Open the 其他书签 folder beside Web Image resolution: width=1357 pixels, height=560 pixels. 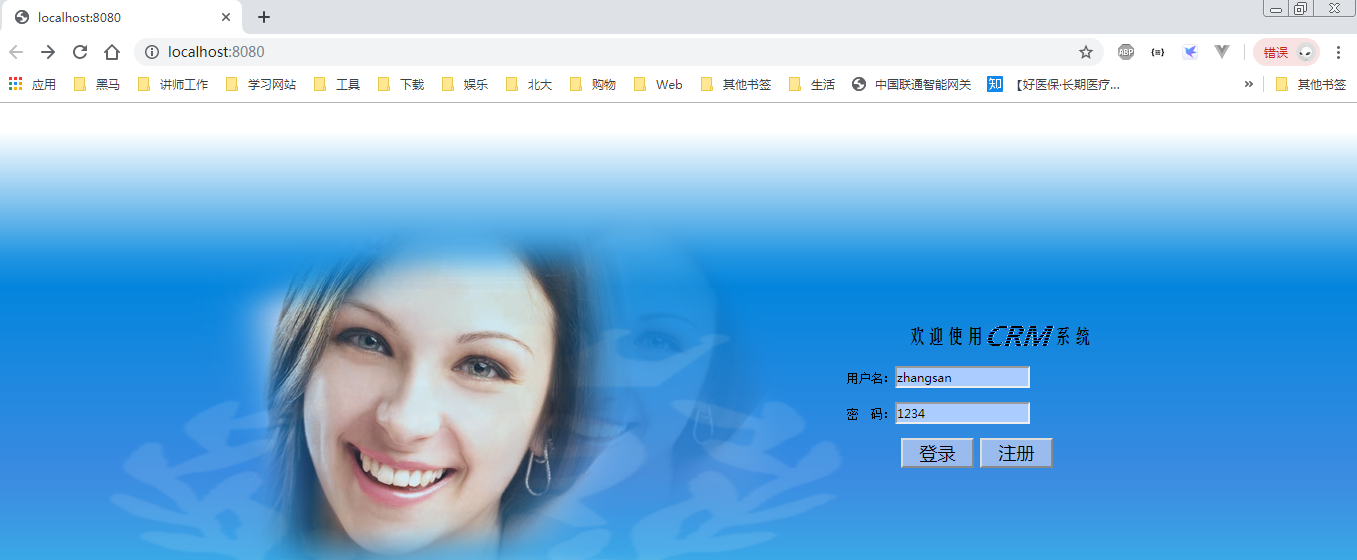[735, 85]
